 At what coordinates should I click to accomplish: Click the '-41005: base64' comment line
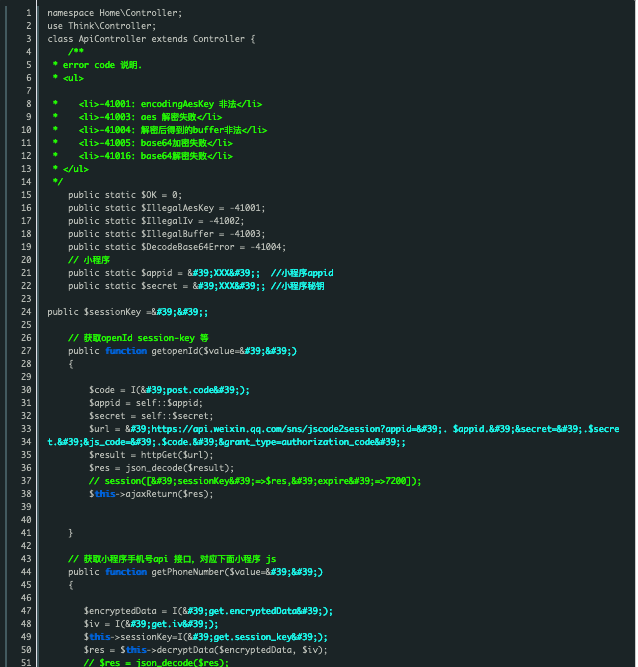click(x=142, y=143)
